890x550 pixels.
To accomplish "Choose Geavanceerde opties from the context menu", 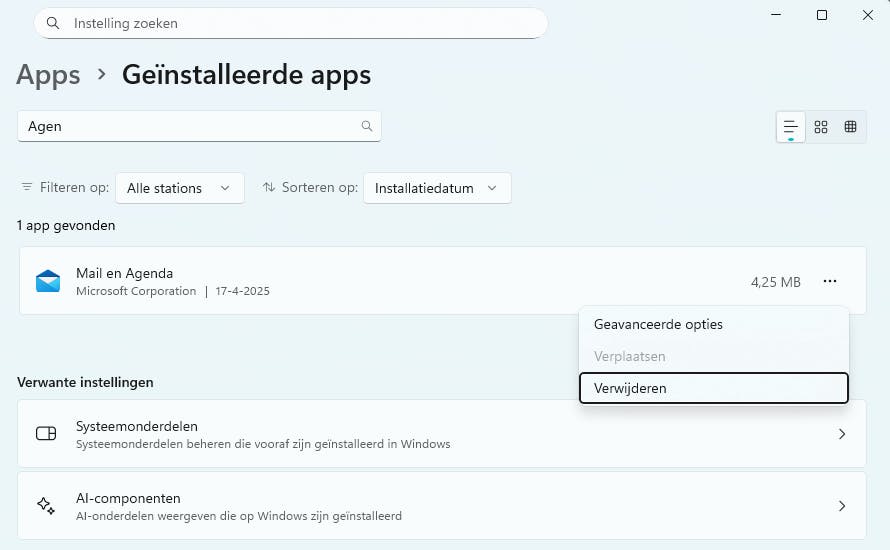I will click(x=714, y=324).
